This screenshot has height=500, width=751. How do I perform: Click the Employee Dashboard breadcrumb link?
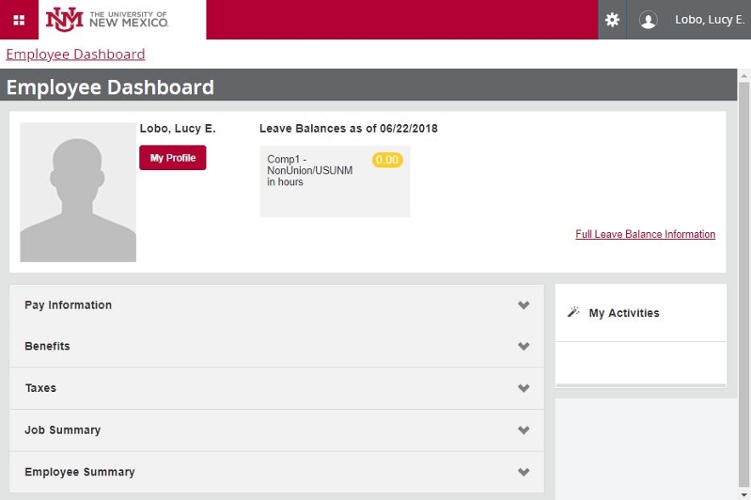75,54
